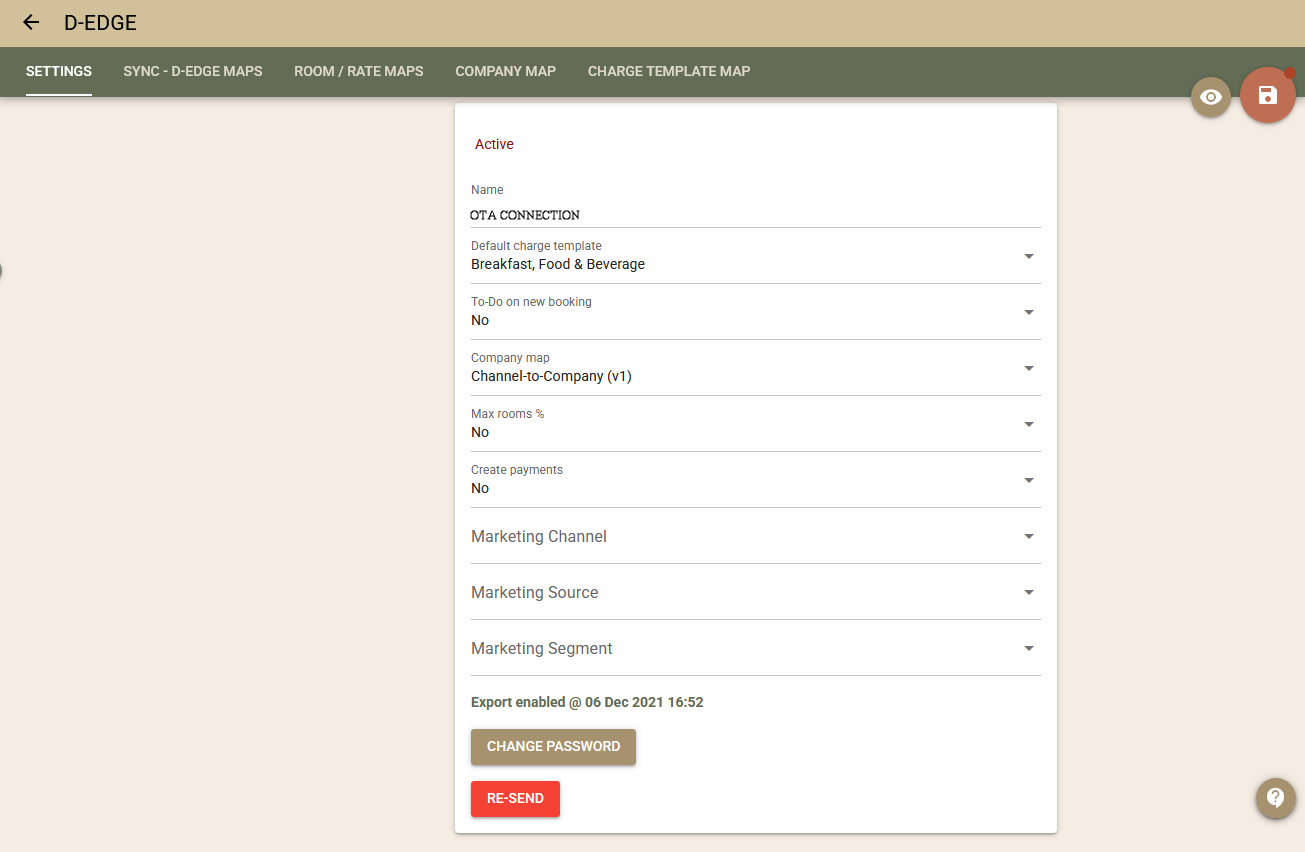Open the Room / Rate Maps tab
This screenshot has width=1305, height=852.
coord(359,71)
